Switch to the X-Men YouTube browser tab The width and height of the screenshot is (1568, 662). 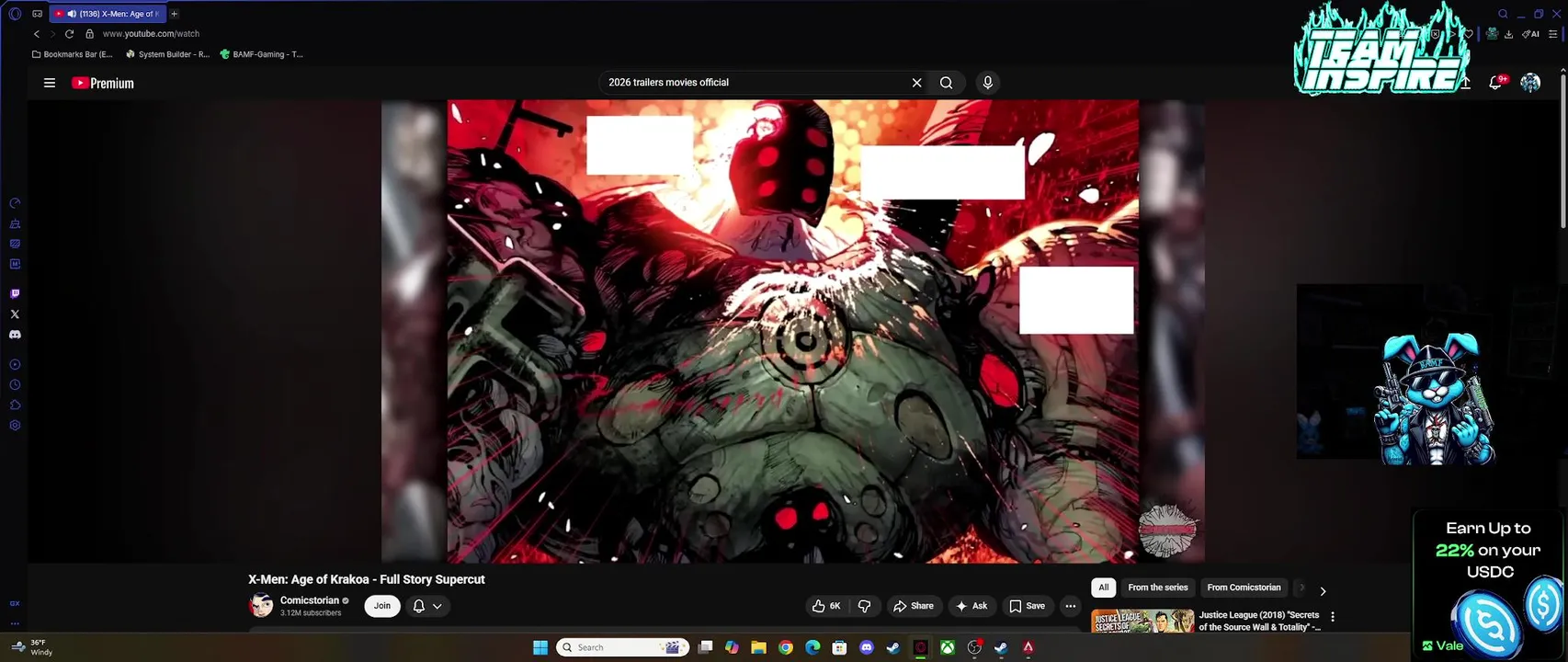108,14
